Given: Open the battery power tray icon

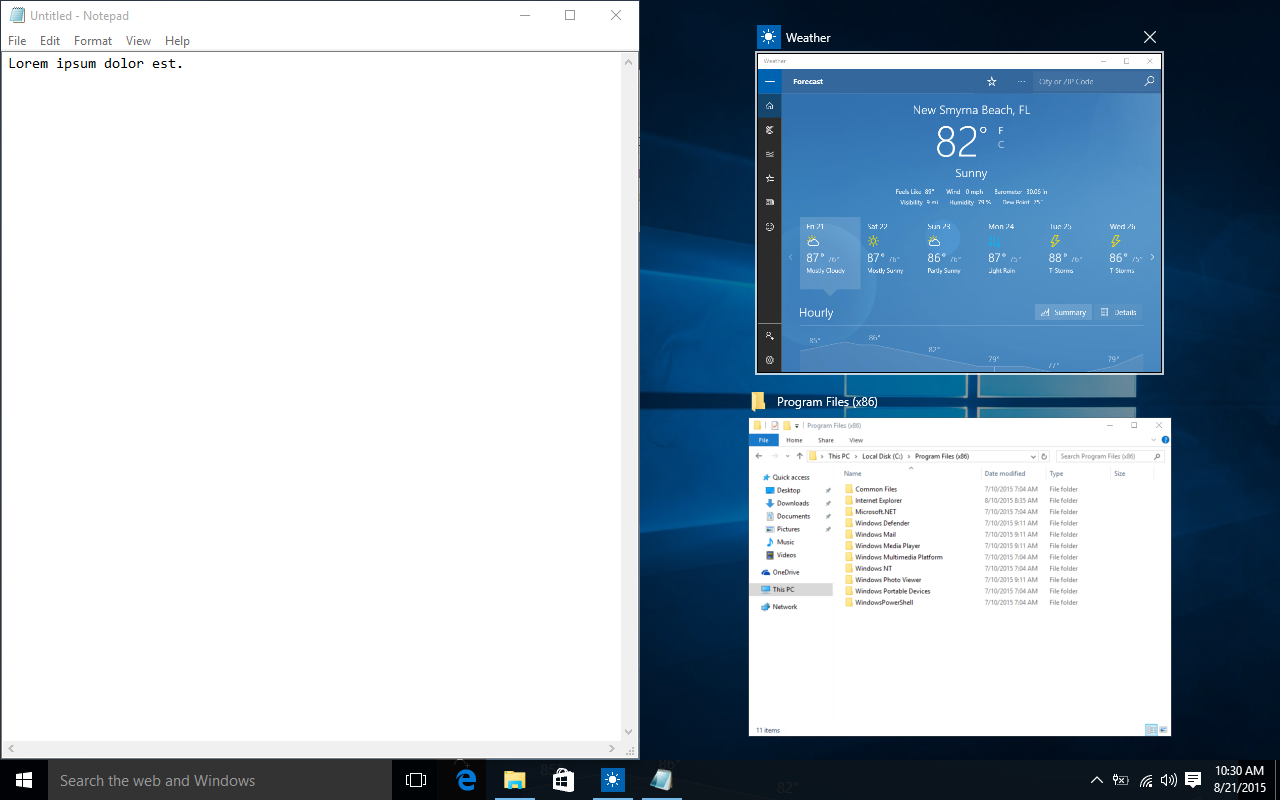Looking at the screenshot, I should tap(1121, 780).
